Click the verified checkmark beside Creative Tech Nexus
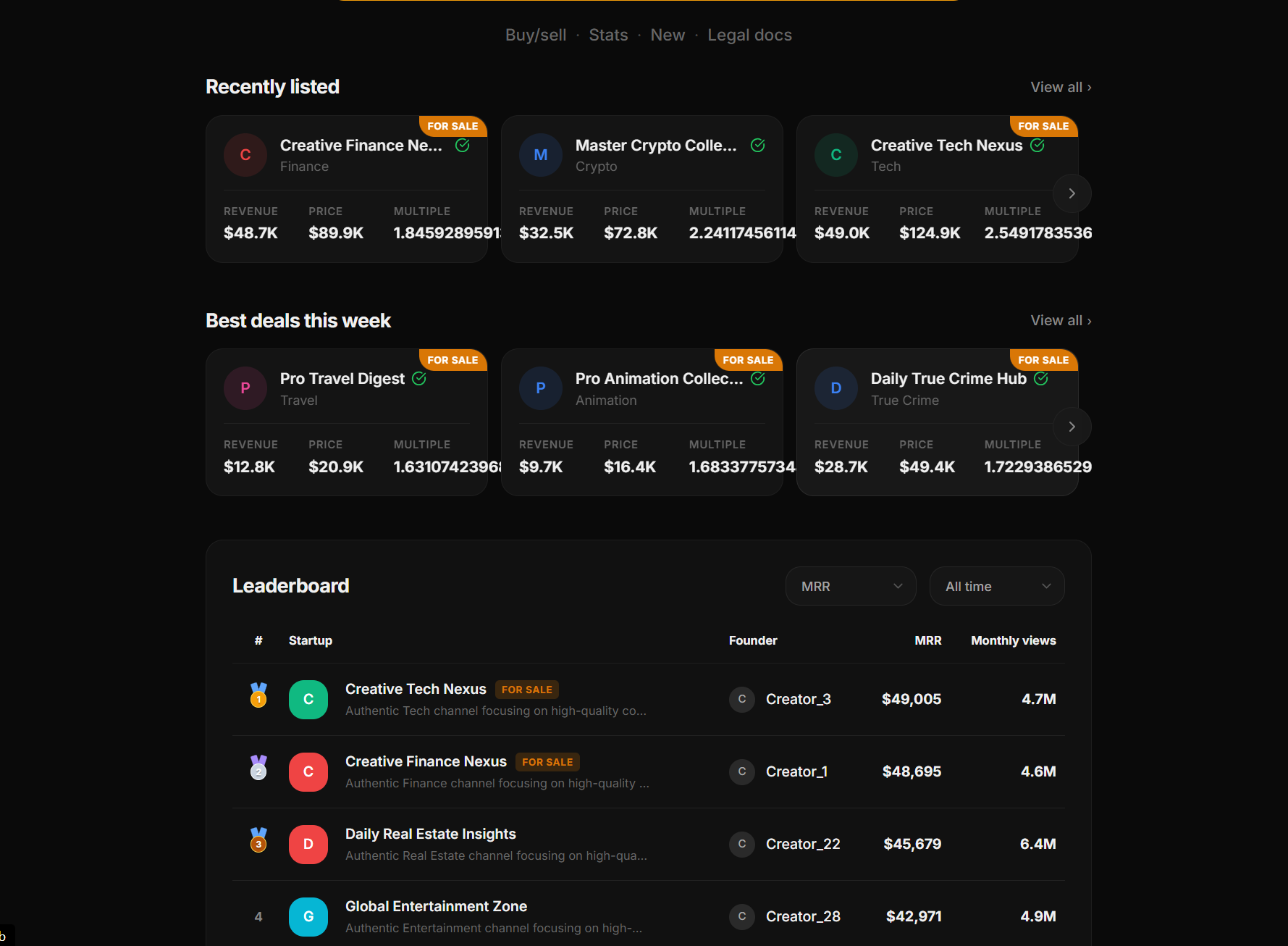The width and height of the screenshot is (1288, 946). [x=1037, y=145]
